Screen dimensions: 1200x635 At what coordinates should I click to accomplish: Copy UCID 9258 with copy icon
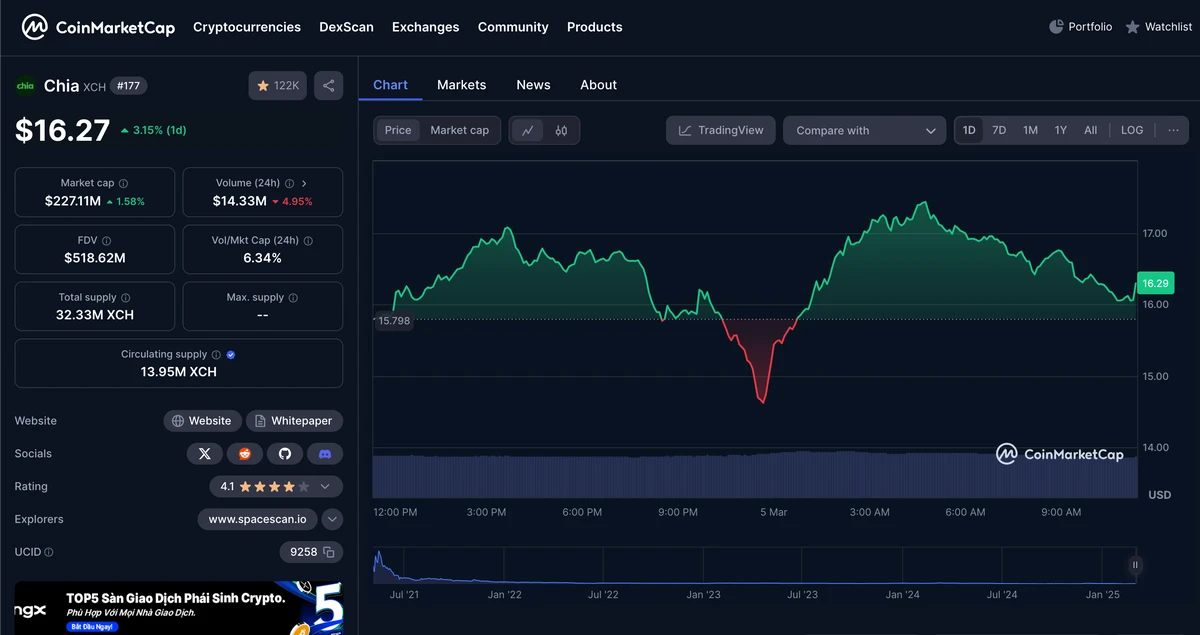[330, 552]
